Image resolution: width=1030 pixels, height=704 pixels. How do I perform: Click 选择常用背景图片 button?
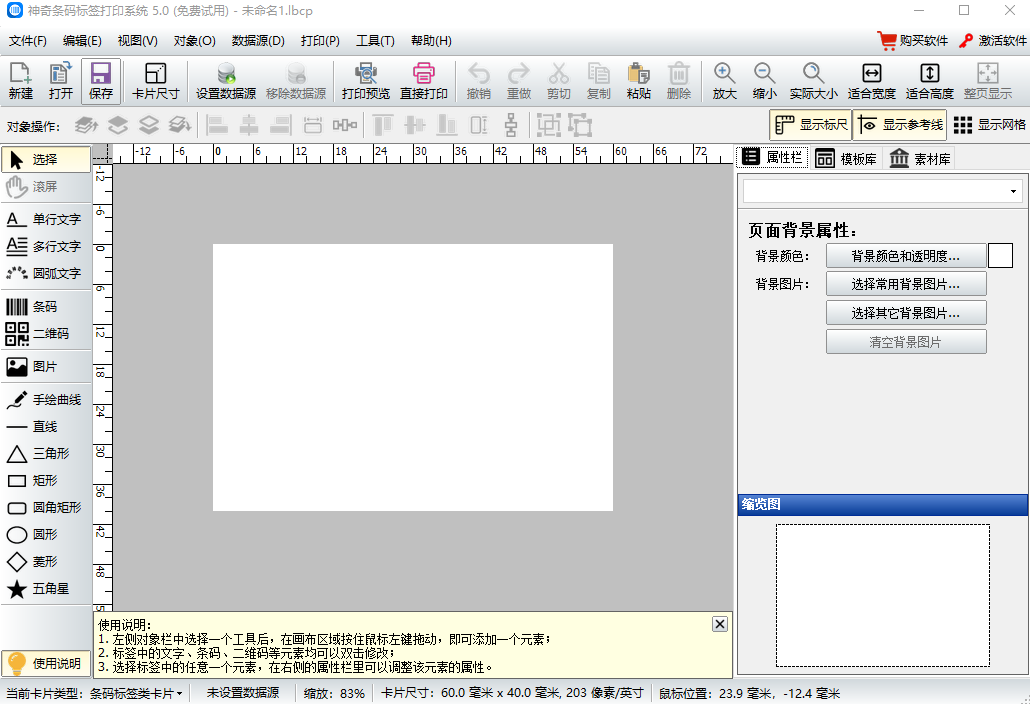906,284
